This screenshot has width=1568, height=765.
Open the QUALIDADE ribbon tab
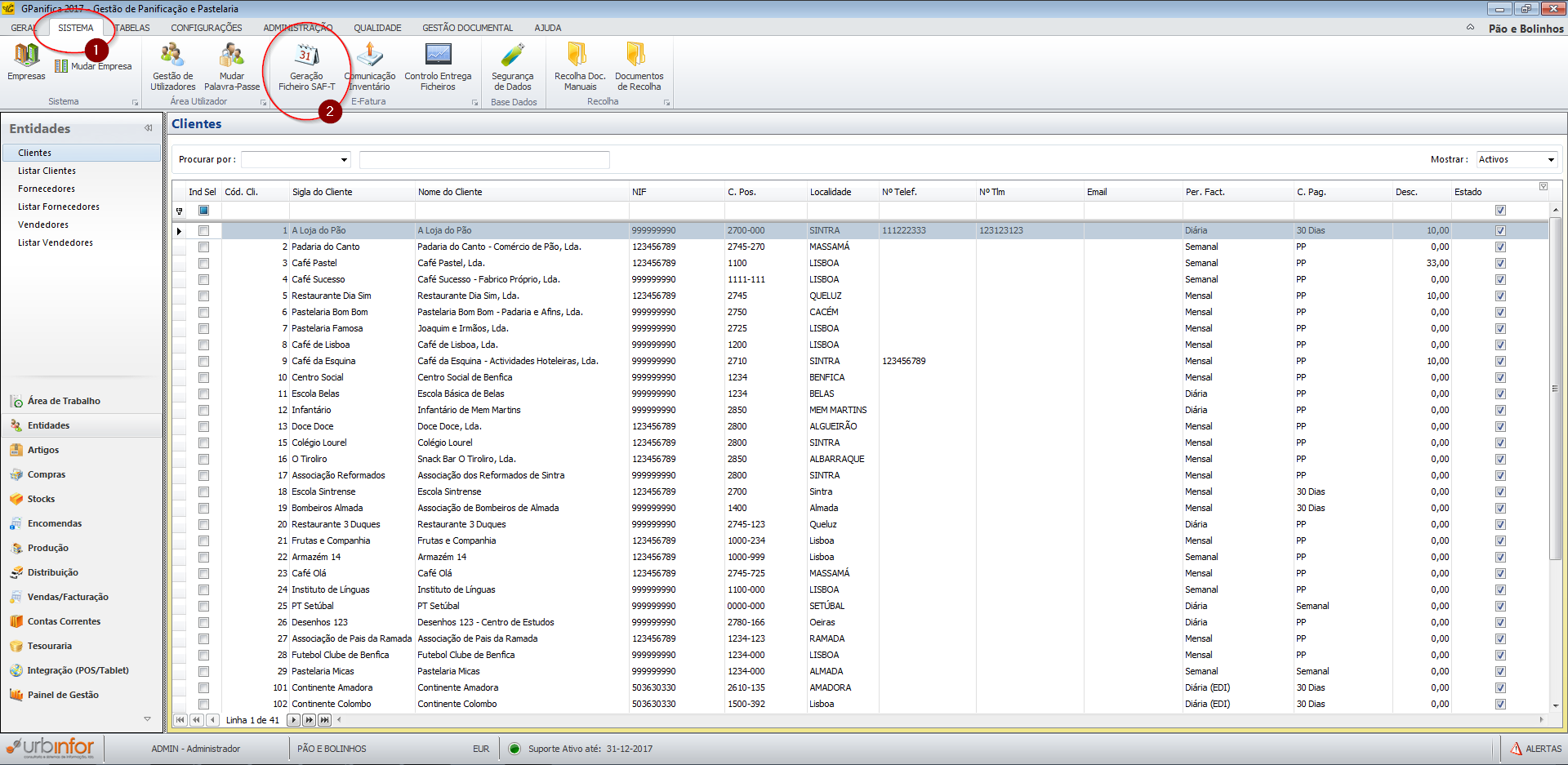tap(377, 28)
